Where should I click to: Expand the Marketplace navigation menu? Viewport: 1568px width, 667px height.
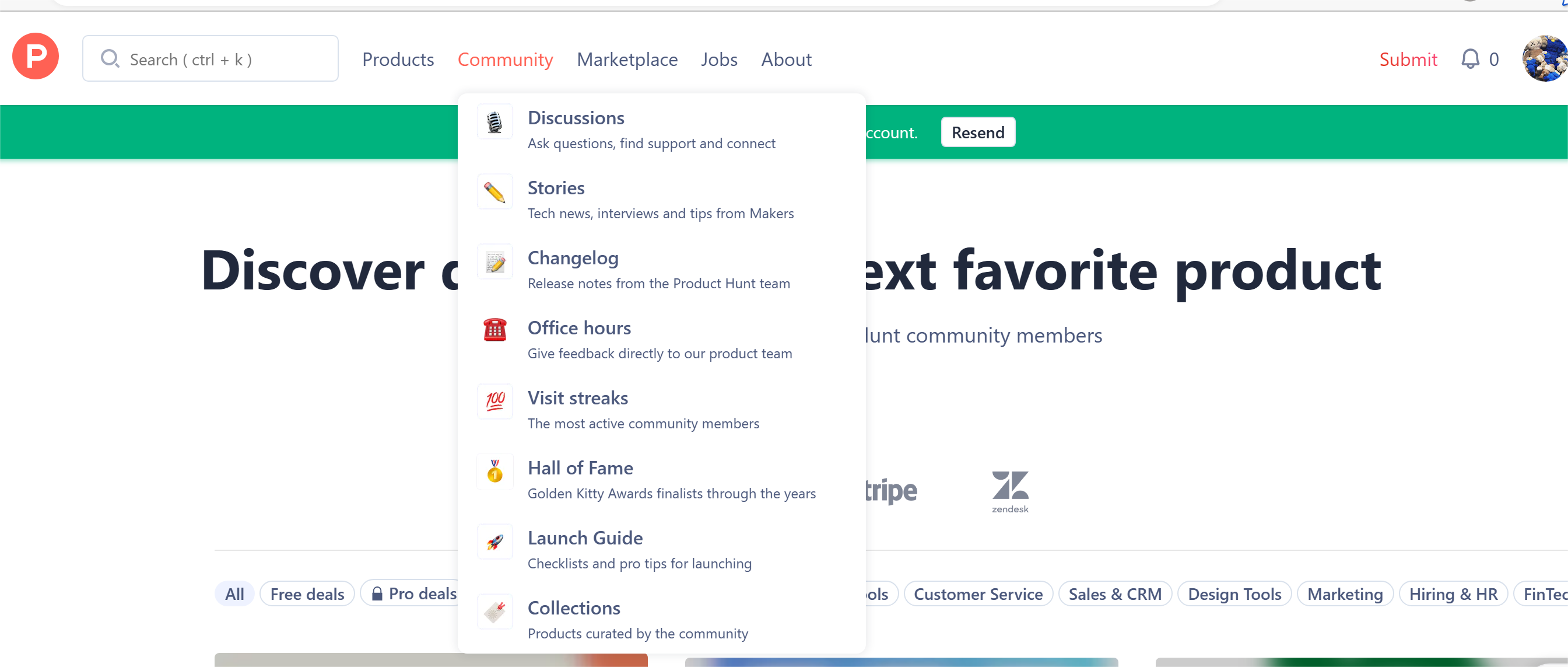(626, 60)
